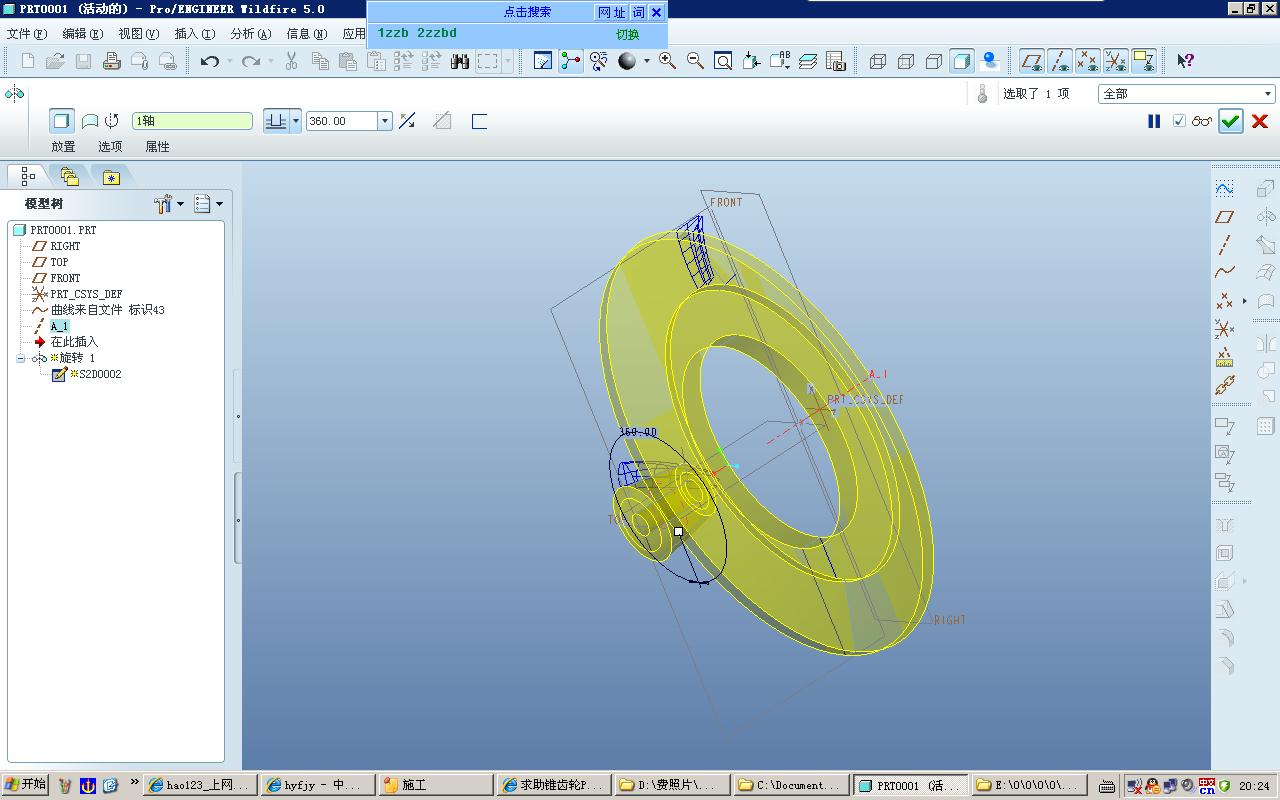Open the 选项 options panel
The image size is (1280, 800).
point(110,147)
